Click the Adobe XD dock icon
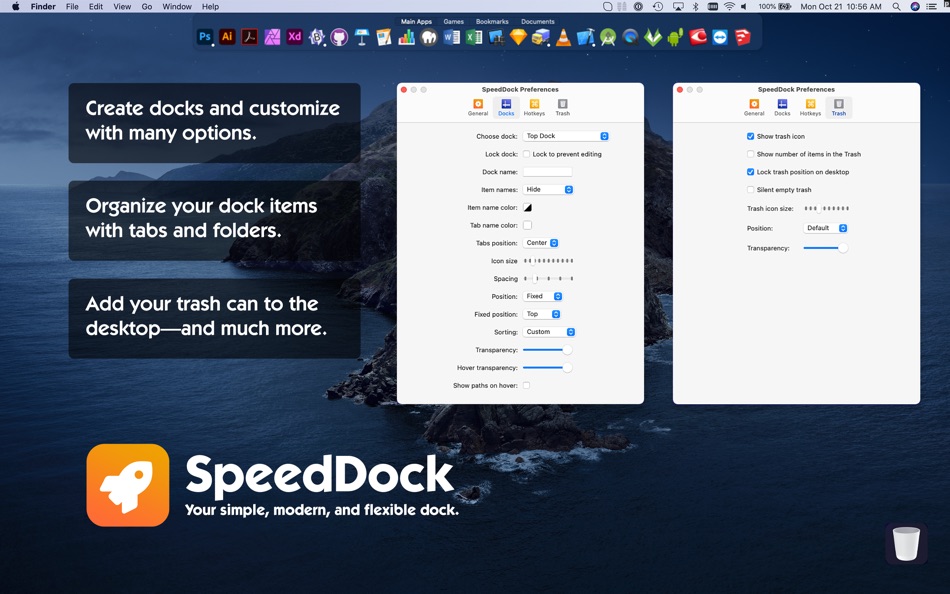950x594 pixels. pos(294,37)
